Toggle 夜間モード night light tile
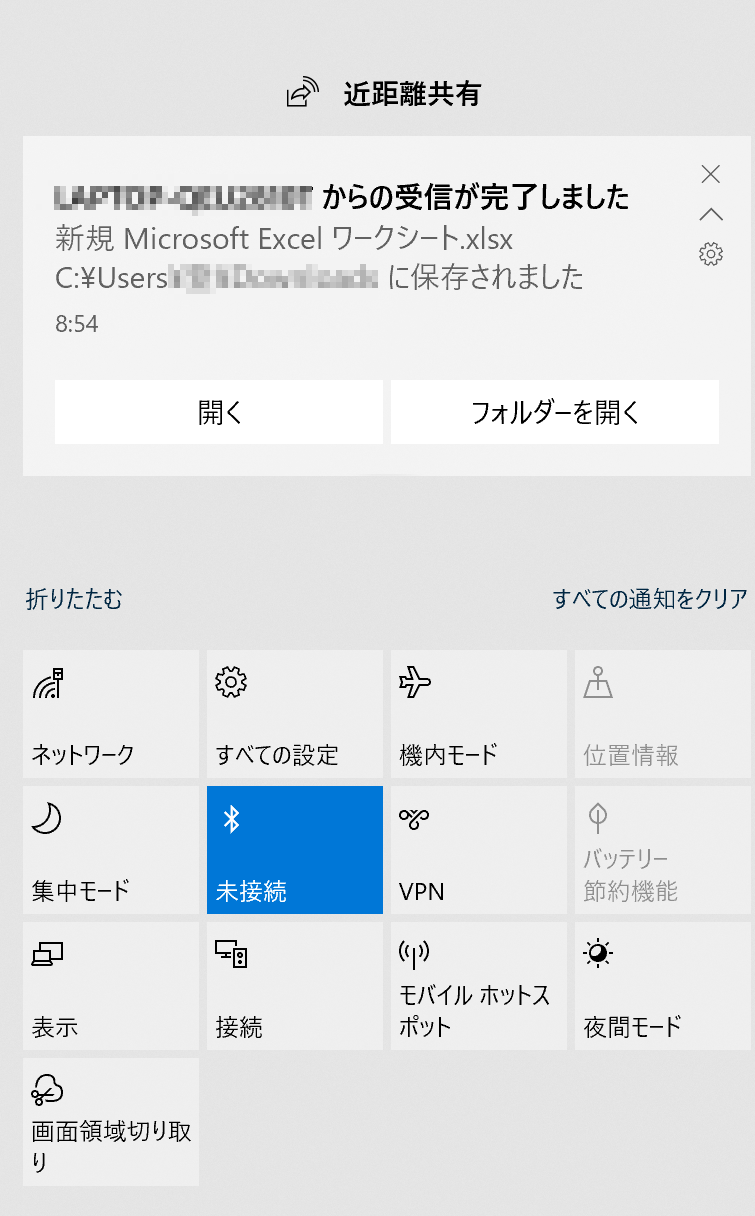 tap(663, 986)
